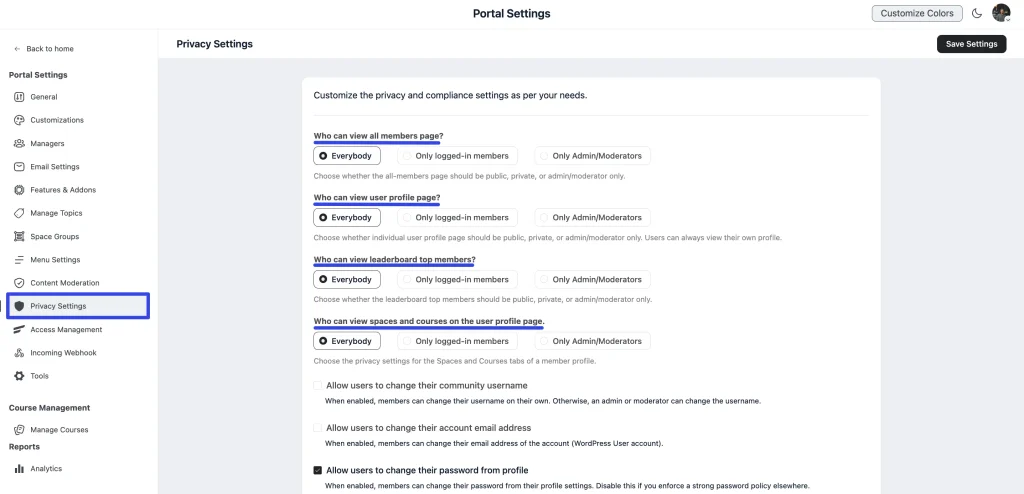The width and height of the screenshot is (1024, 494).
Task: Open the user avatar in top right
Action: pos(1001,13)
